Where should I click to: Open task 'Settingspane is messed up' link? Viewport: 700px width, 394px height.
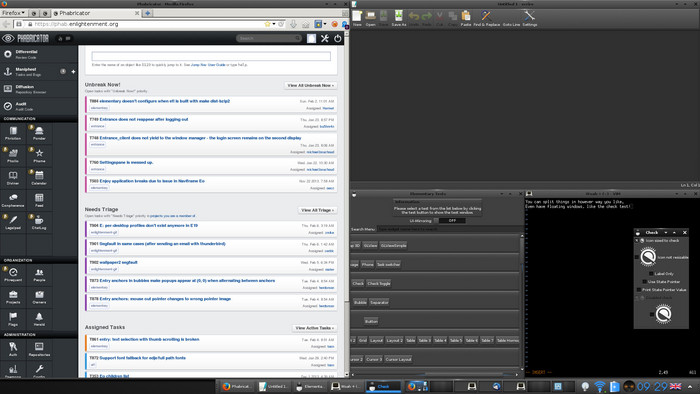pyautogui.click(x=126, y=162)
